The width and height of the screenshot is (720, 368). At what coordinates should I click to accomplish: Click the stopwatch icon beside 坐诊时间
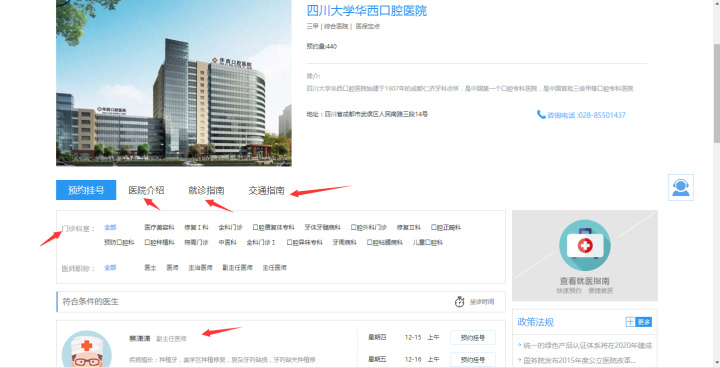(460, 302)
